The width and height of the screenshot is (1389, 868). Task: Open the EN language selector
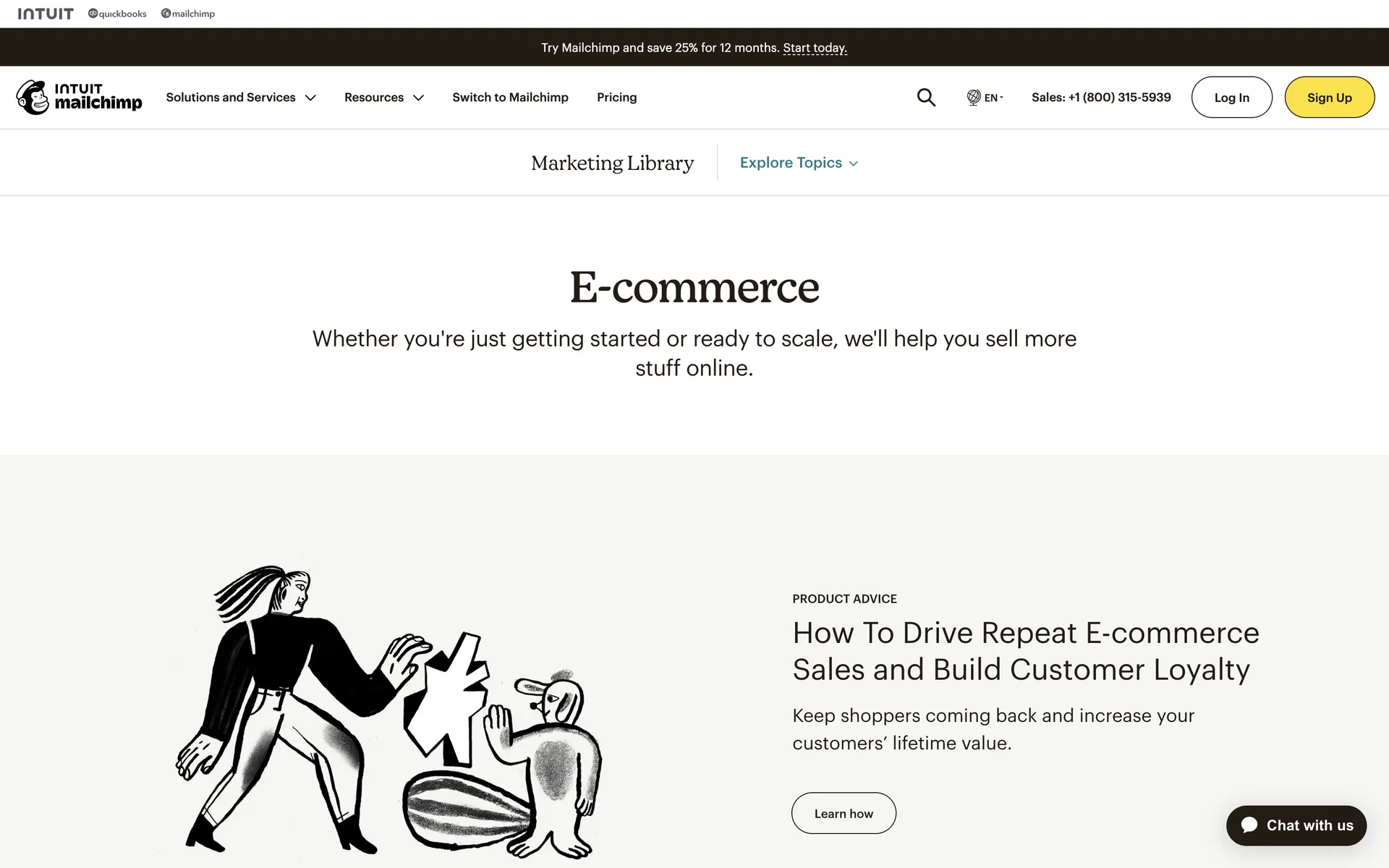(x=993, y=98)
